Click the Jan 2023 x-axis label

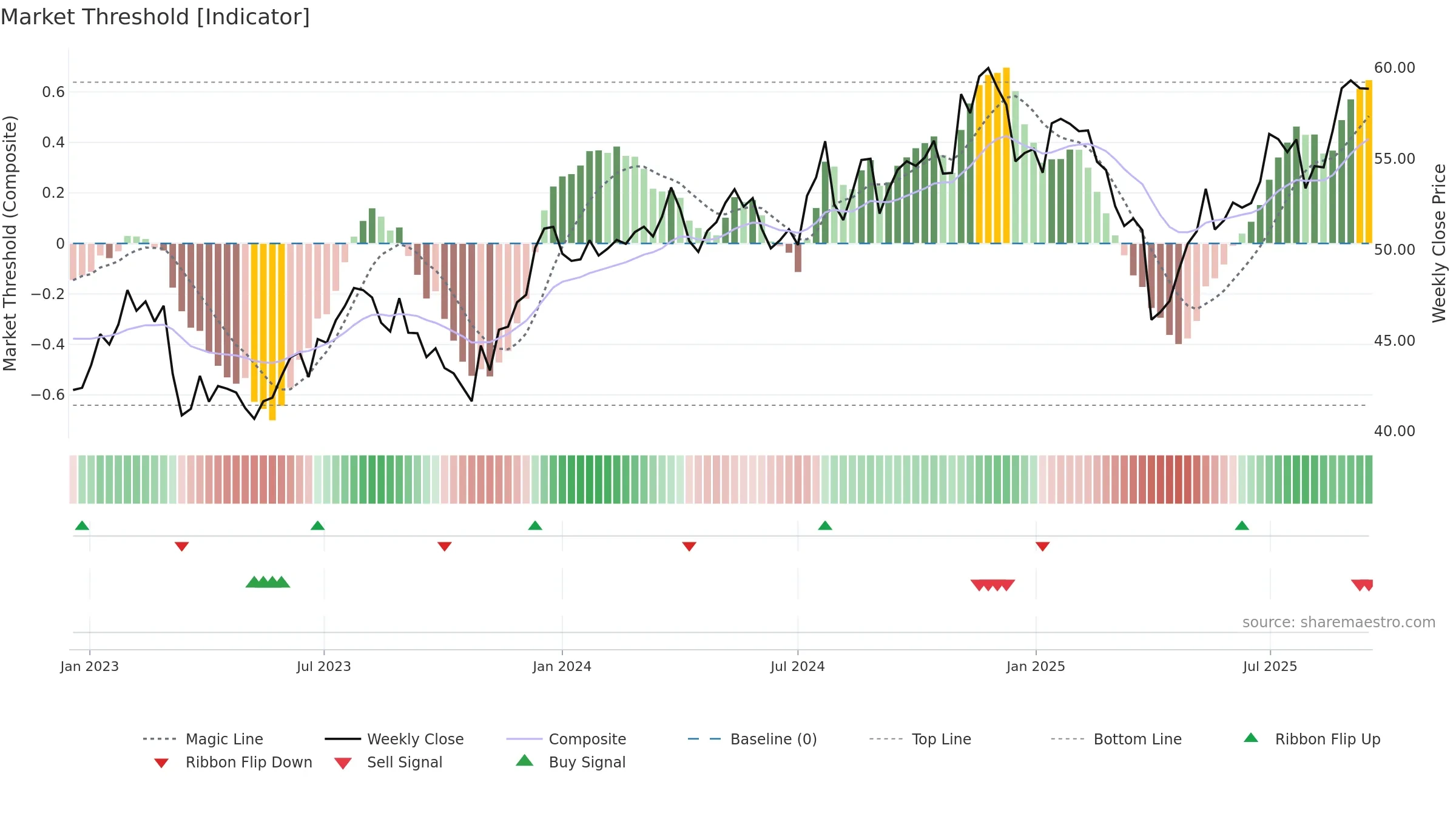[x=90, y=667]
